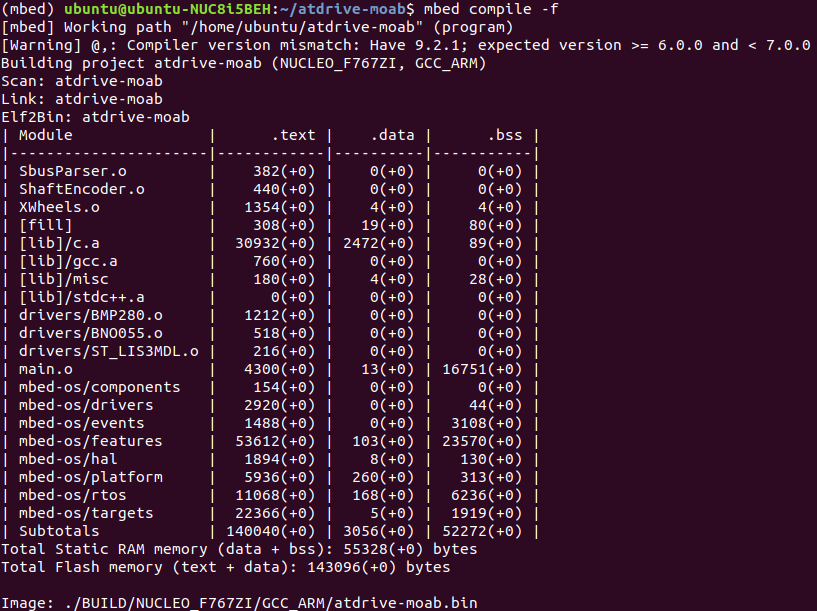Click the 'main.o' module name
This screenshot has height=611, width=817.
[x=46, y=369]
